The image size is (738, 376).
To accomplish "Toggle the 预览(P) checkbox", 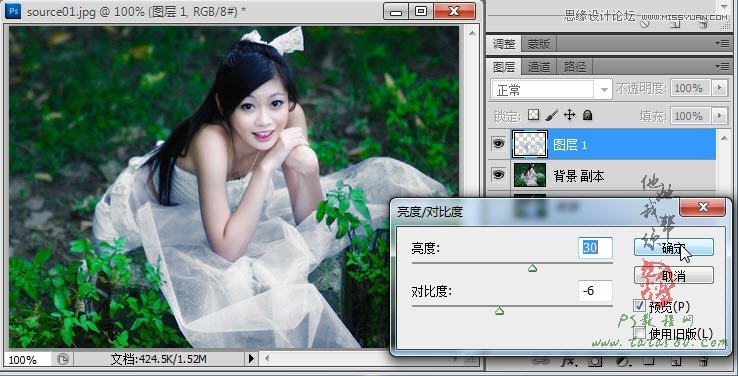I will coord(639,306).
